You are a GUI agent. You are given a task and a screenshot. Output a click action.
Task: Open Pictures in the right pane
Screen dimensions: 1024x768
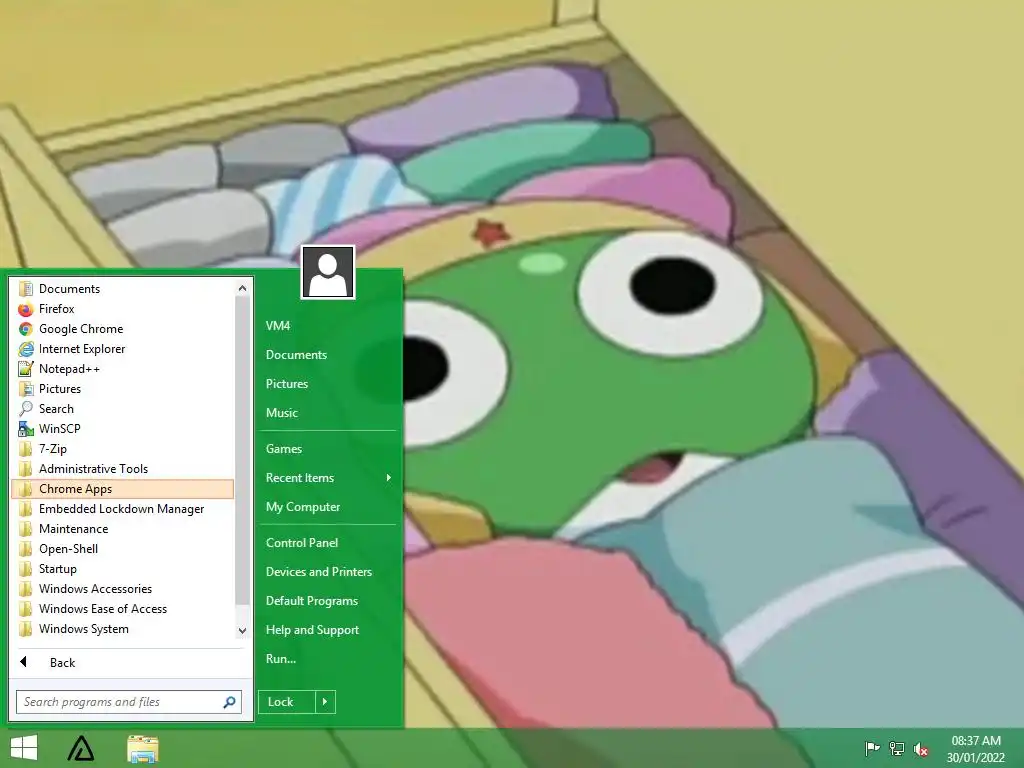pos(287,384)
